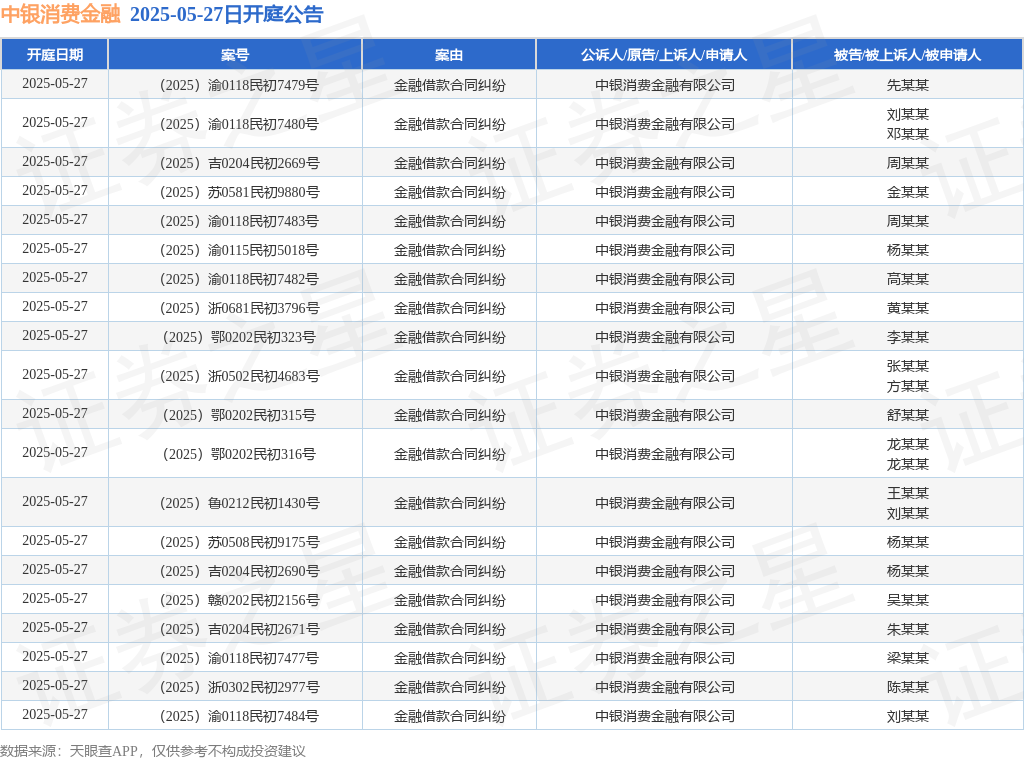Click date cell in 鲁0212民初1430号 row
1024x760 pixels.
(55, 501)
